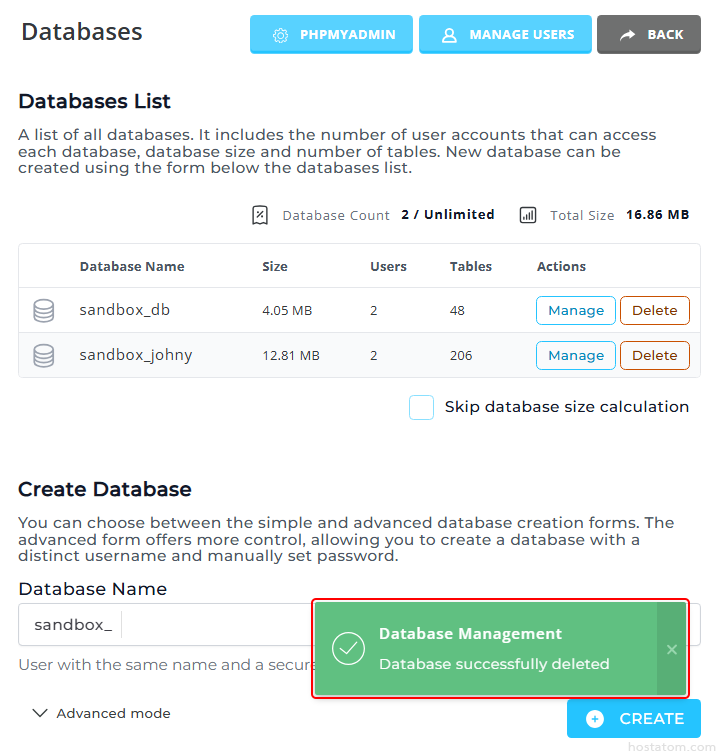
Task: Click the database icon beside sandbox_db
Action: 44,311
